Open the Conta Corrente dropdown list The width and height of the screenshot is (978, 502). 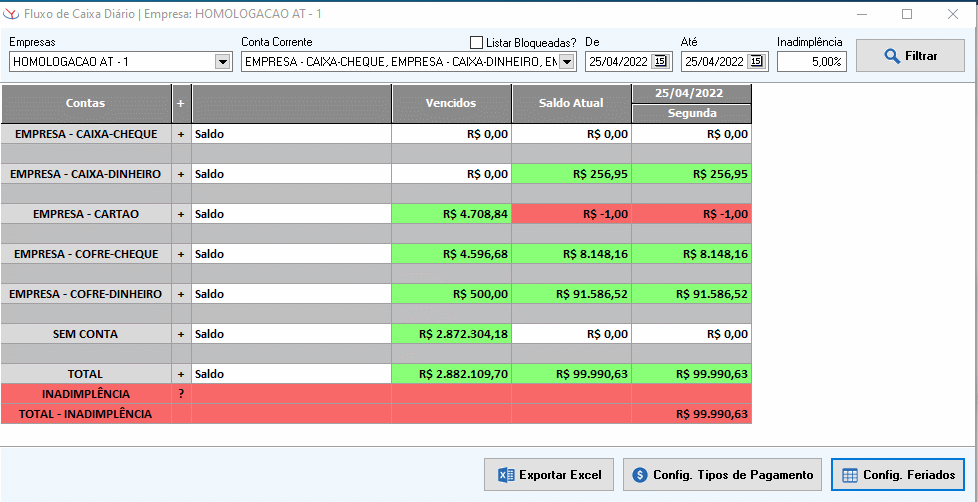tap(566, 61)
